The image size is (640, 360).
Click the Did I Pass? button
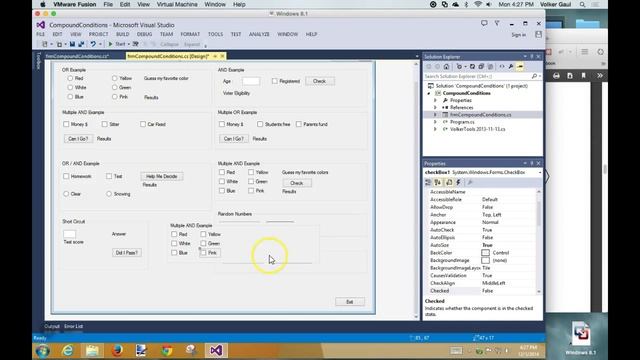tap(127, 253)
